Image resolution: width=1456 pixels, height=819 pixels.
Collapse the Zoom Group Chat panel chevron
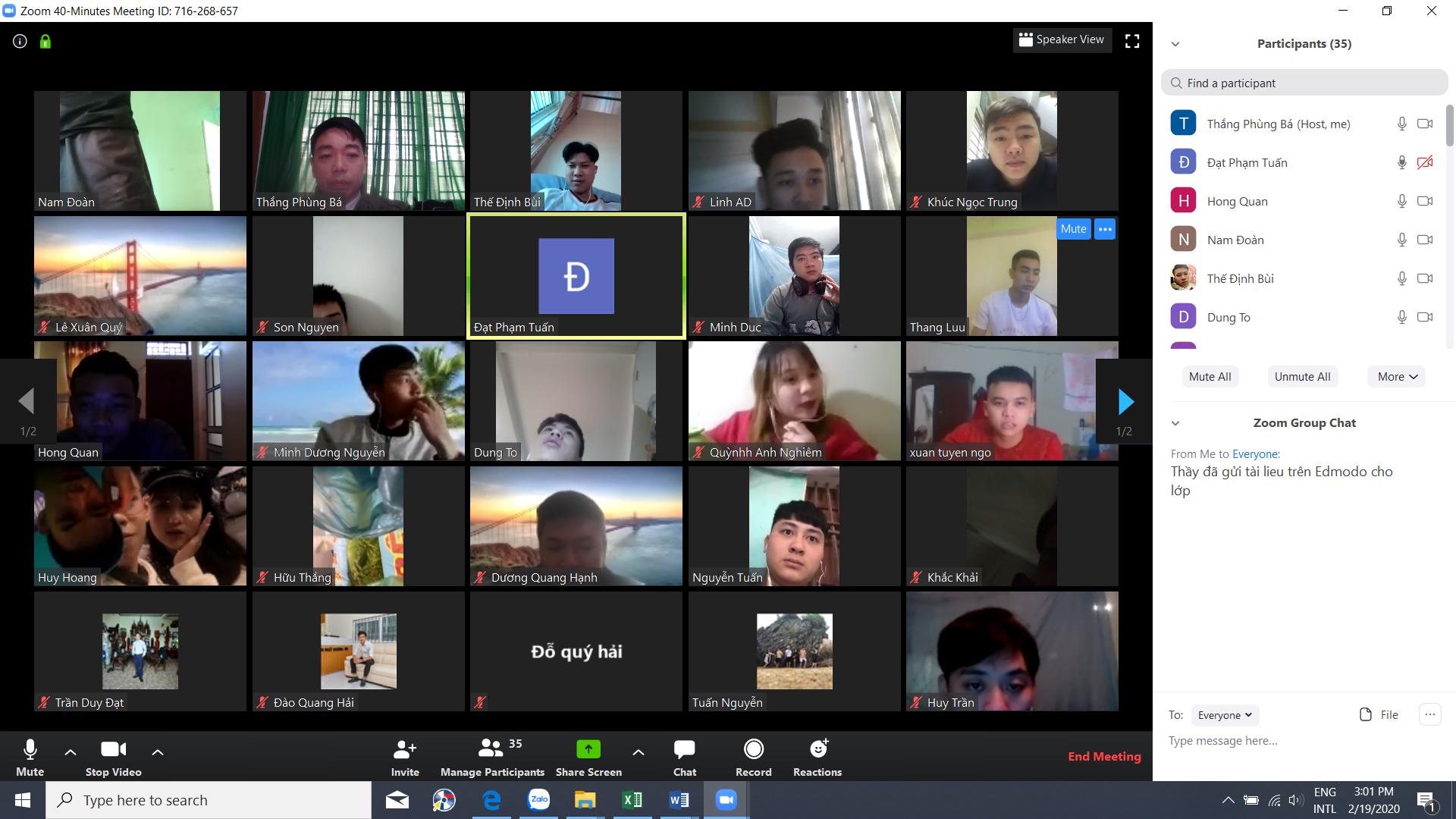pos(1175,423)
